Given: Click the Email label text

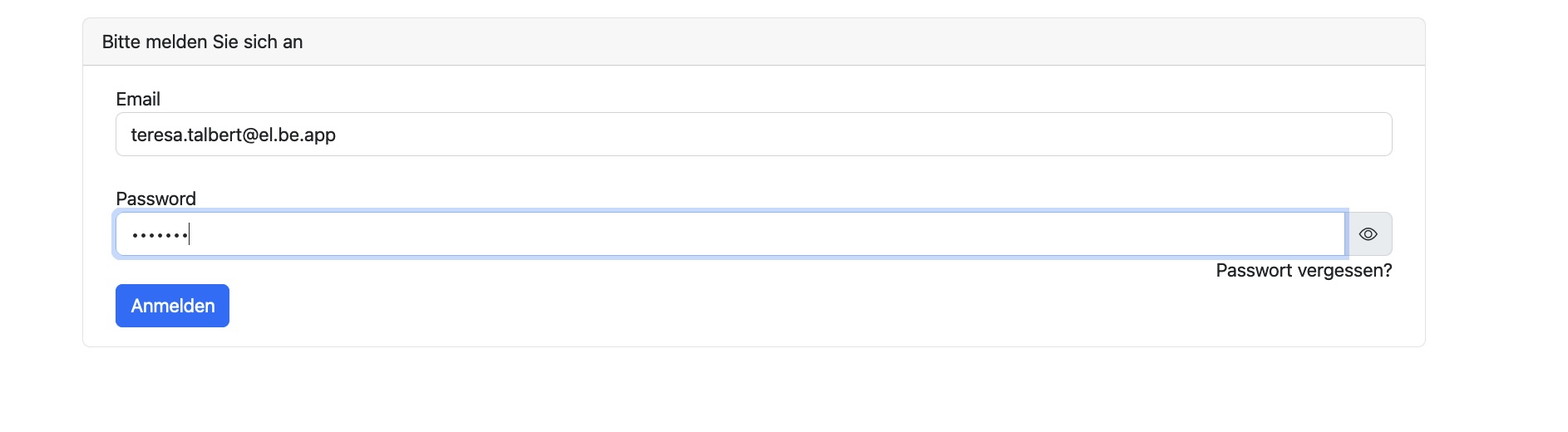Looking at the screenshot, I should pos(138,100).
